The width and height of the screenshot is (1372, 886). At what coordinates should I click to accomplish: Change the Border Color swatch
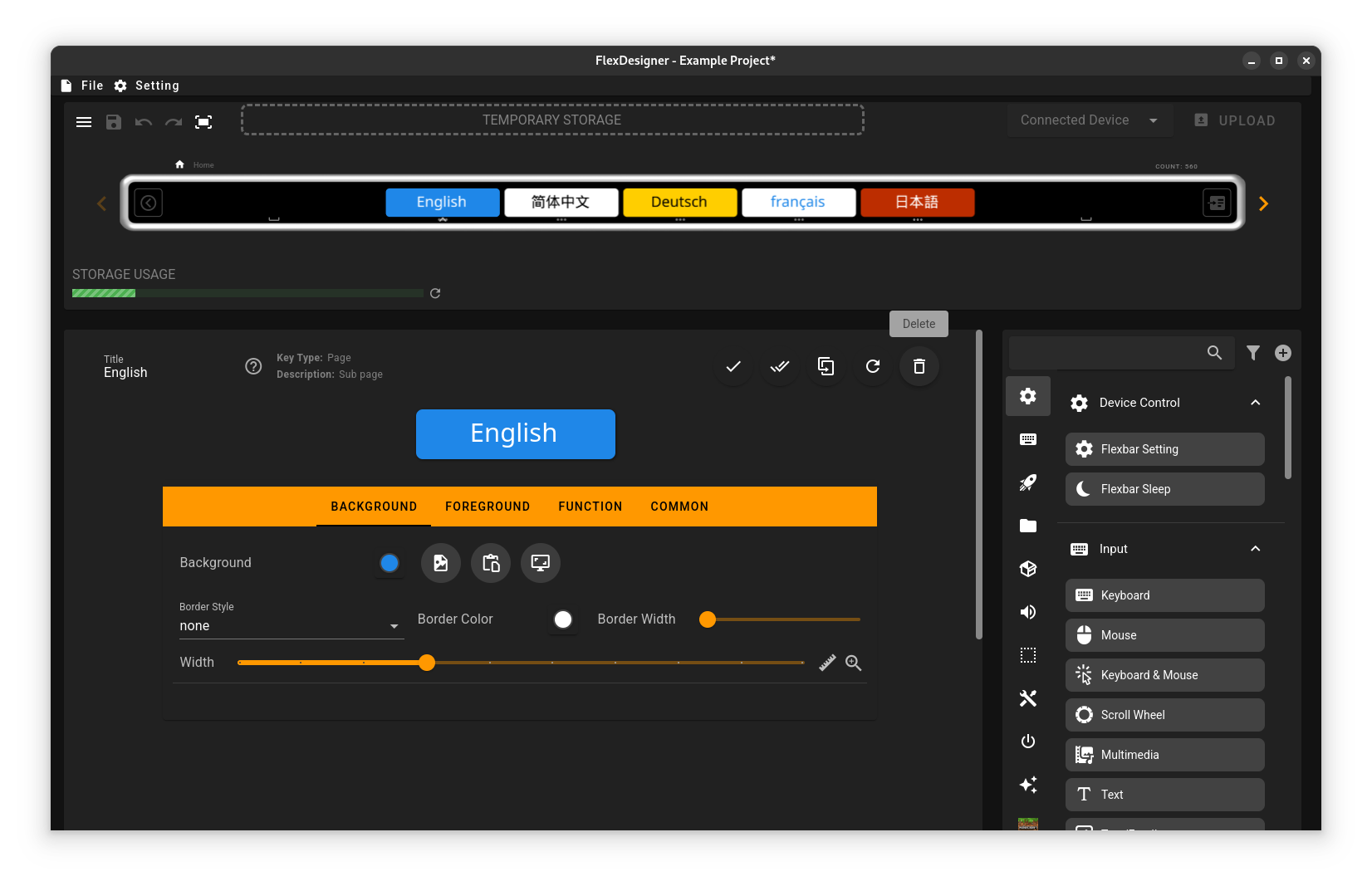[563, 619]
